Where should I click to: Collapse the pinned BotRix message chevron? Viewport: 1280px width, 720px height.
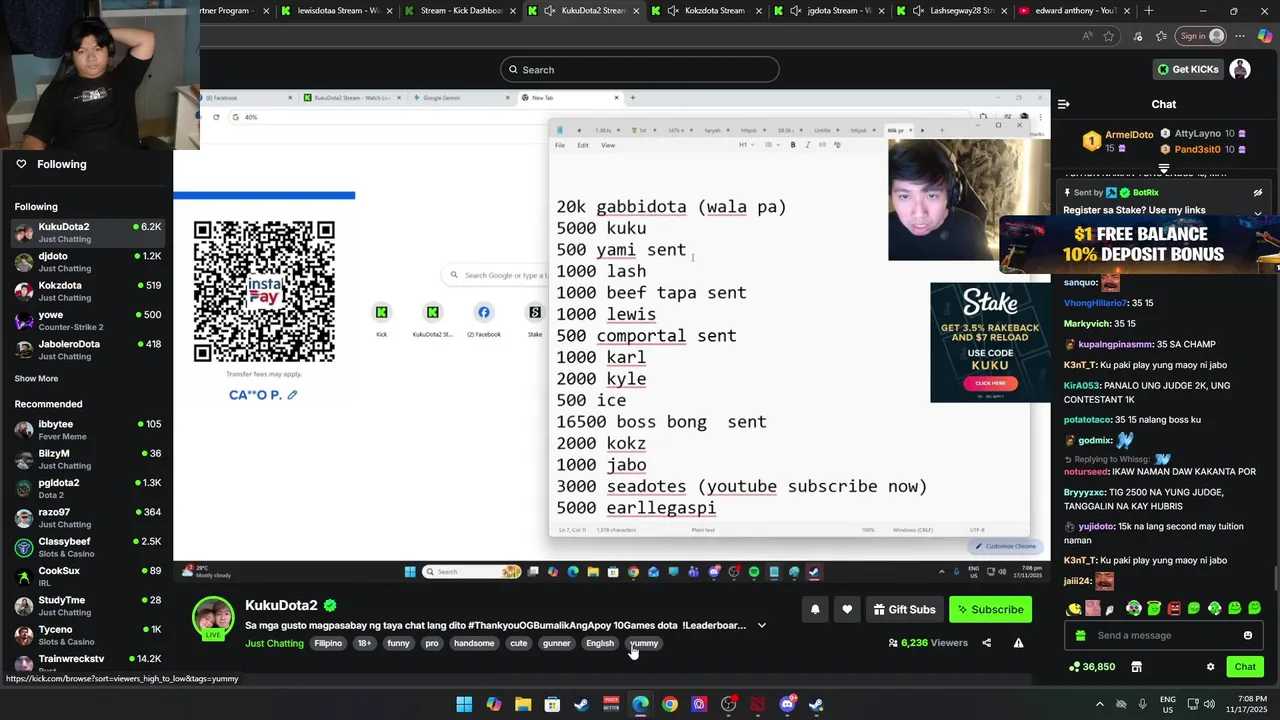(1258, 213)
